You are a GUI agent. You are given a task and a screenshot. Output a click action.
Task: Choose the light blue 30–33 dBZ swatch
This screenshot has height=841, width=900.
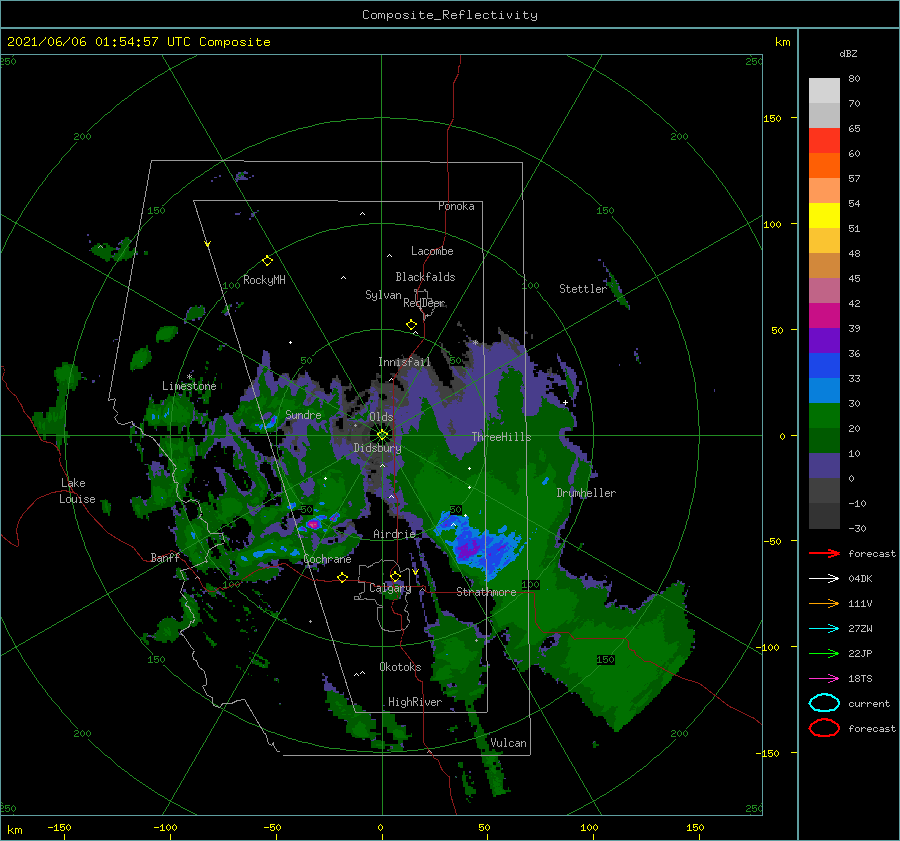[x=824, y=390]
